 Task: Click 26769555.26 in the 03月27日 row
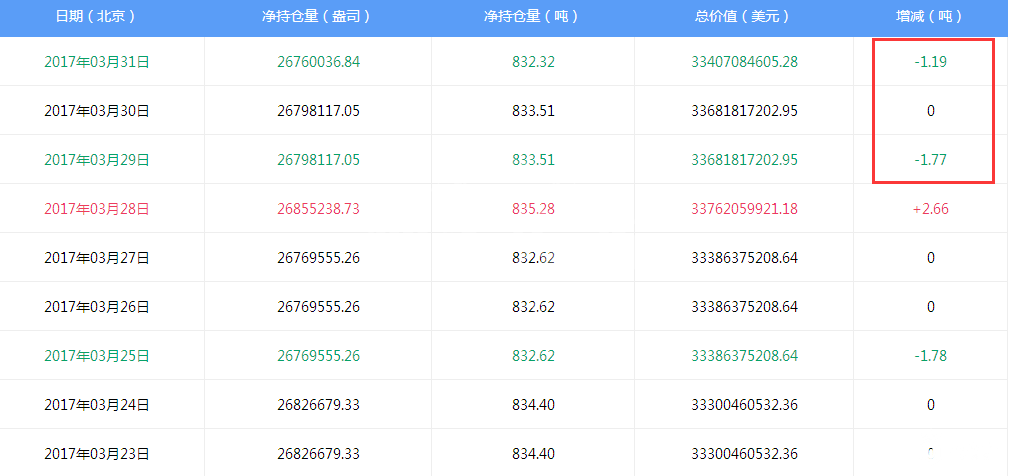coord(319,258)
